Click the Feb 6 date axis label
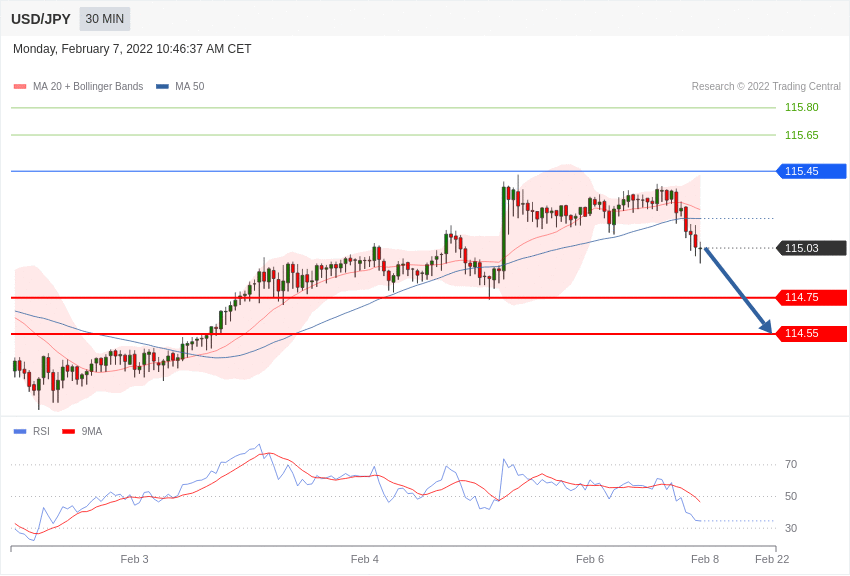The image size is (850, 576). pyautogui.click(x=590, y=559)
